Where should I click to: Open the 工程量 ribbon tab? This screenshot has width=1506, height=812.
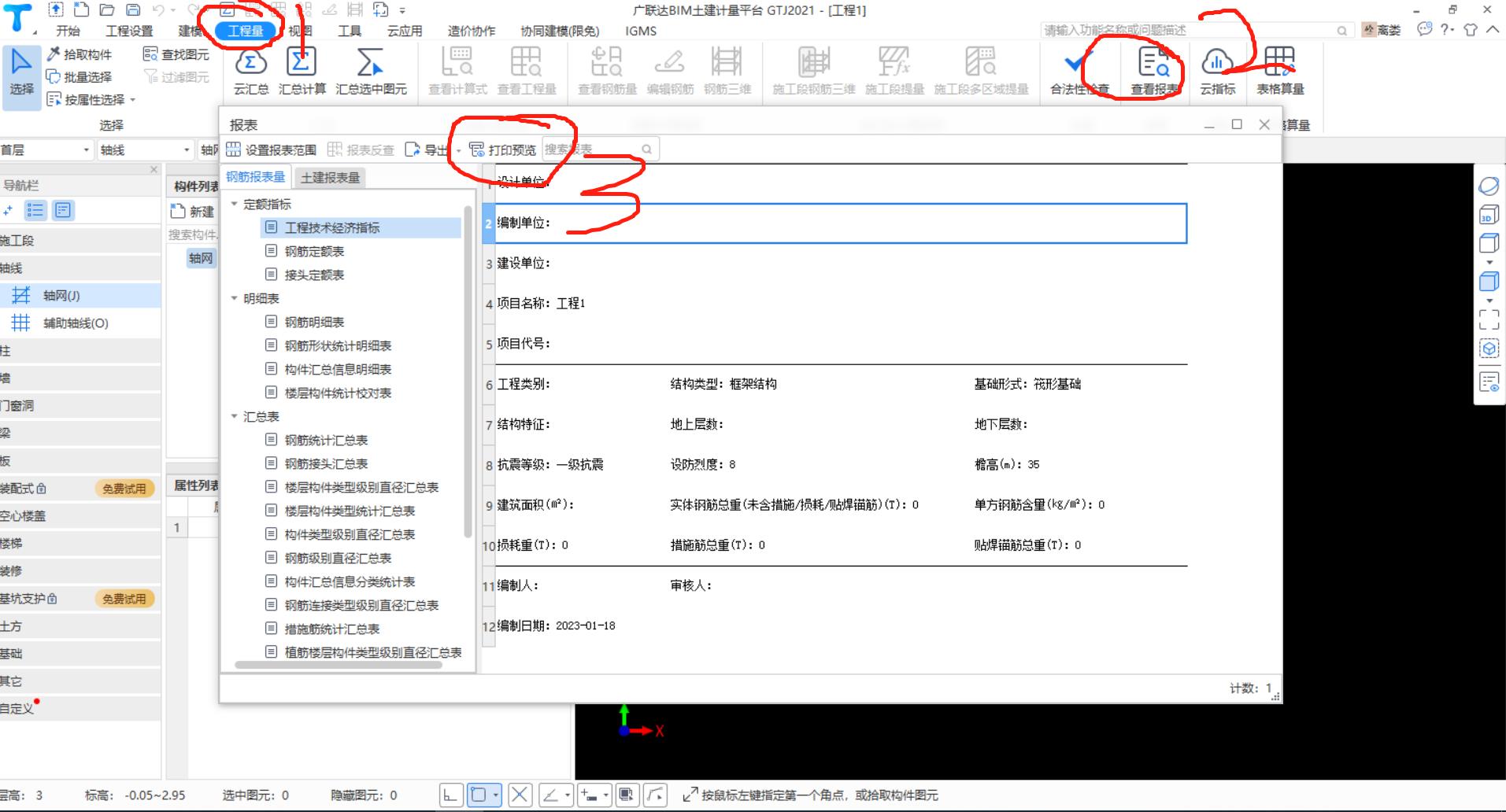coord(246,31)
